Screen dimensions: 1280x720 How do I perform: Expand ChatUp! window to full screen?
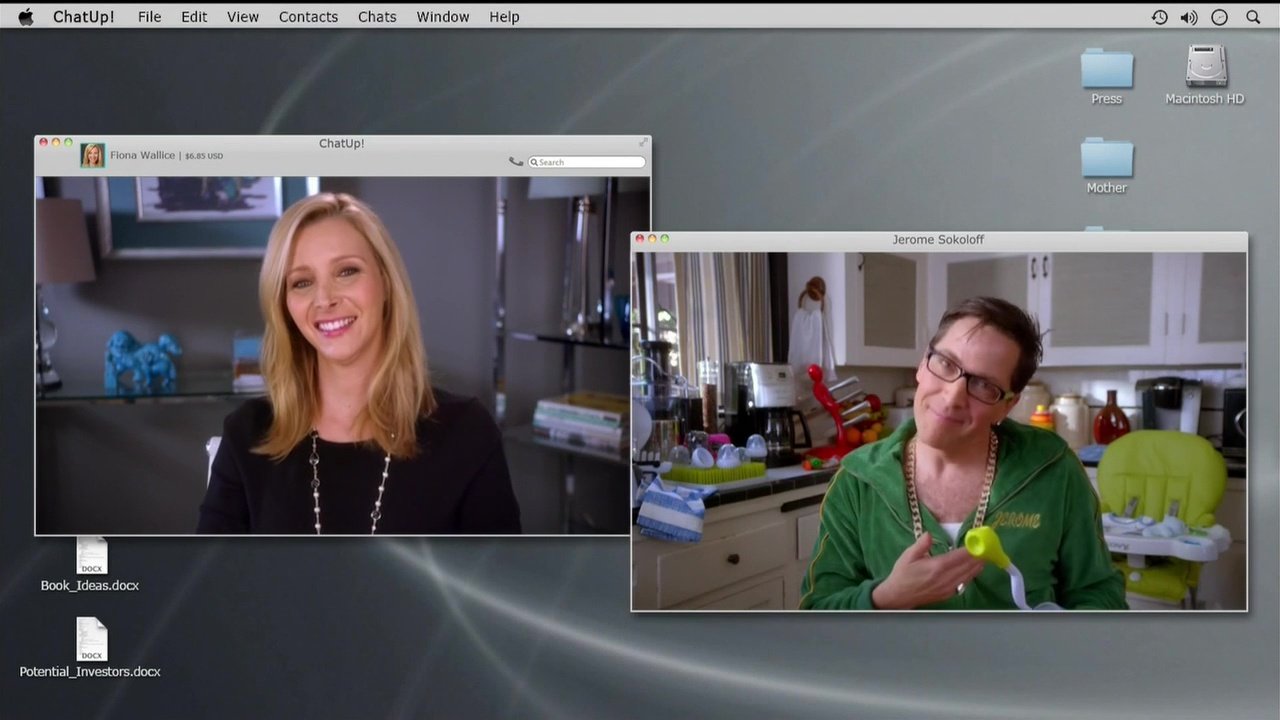pyautogui.click(x=643, y=142)
